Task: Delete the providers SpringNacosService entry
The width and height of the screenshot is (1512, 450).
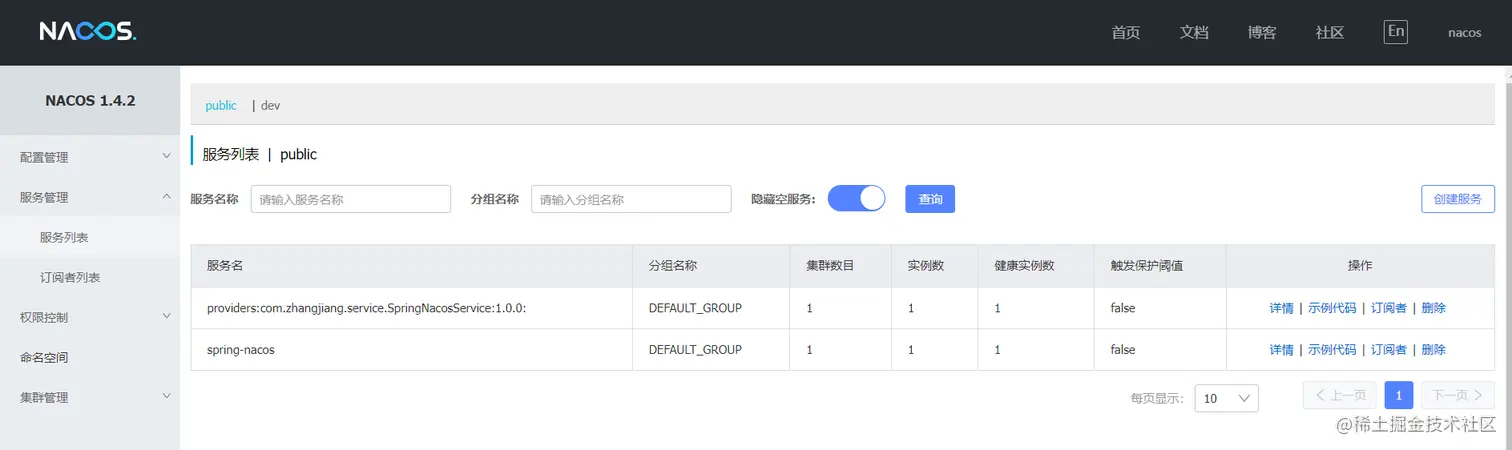Action: (x=1433, y=308)
